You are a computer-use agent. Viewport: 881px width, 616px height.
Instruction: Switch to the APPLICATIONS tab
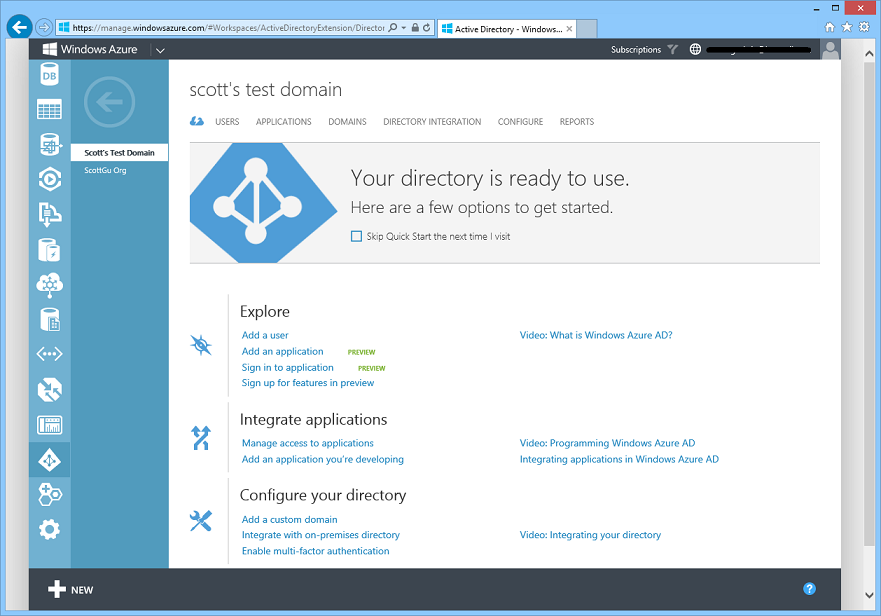tap(284, 121)
